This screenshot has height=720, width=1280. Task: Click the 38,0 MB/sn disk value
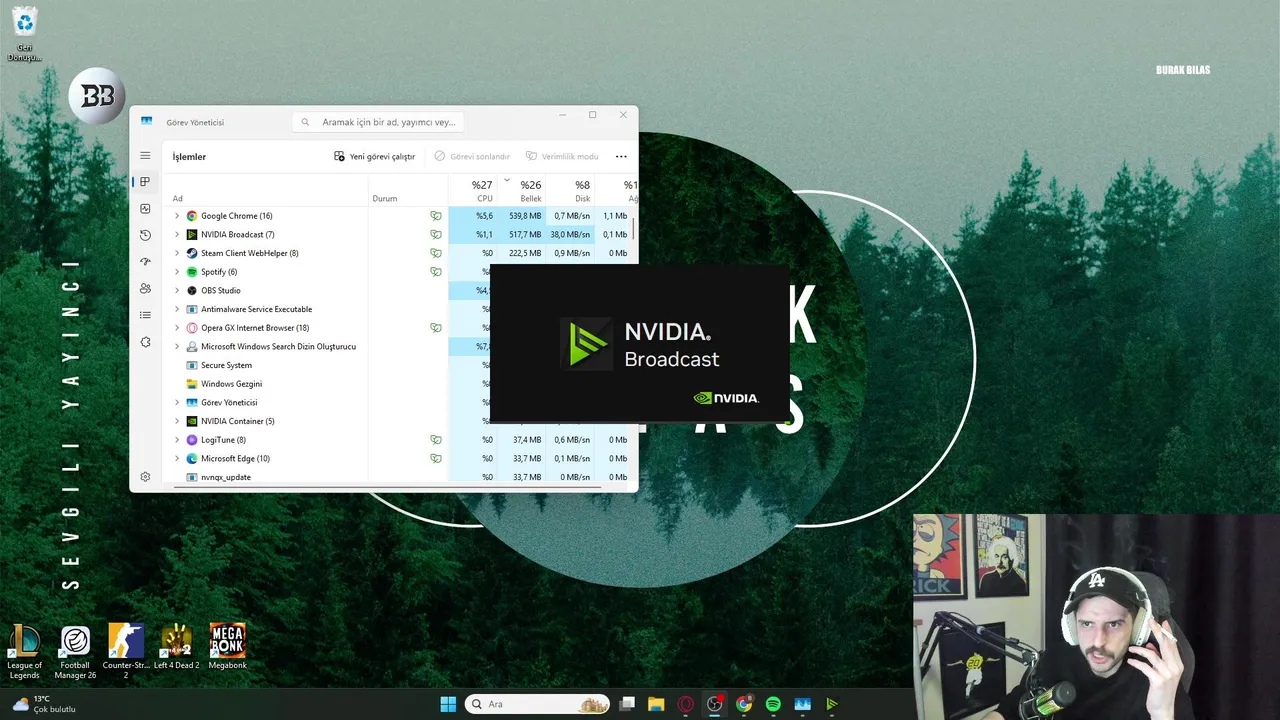(x=570, y=235)
